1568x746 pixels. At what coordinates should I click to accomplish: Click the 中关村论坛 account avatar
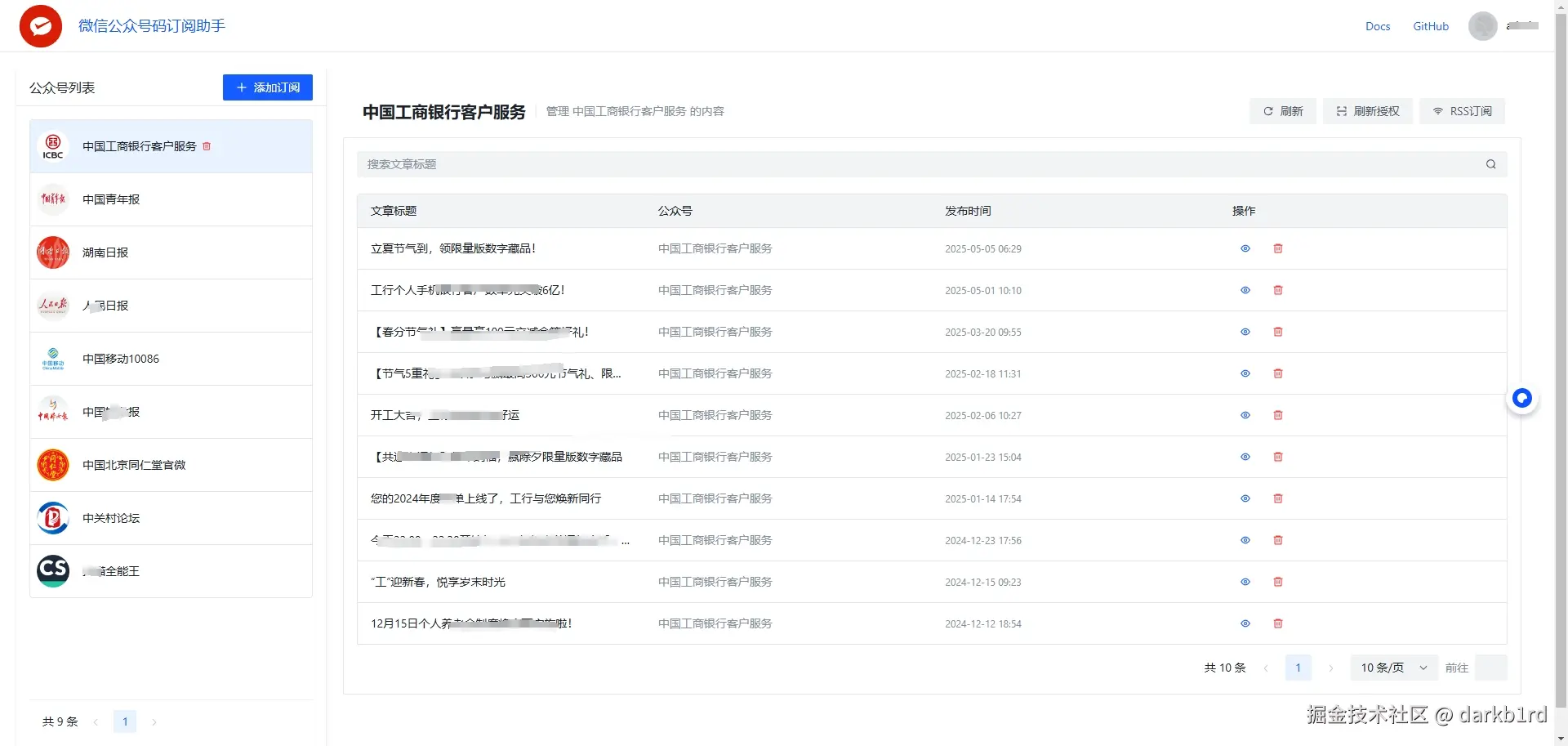[53, 518]
